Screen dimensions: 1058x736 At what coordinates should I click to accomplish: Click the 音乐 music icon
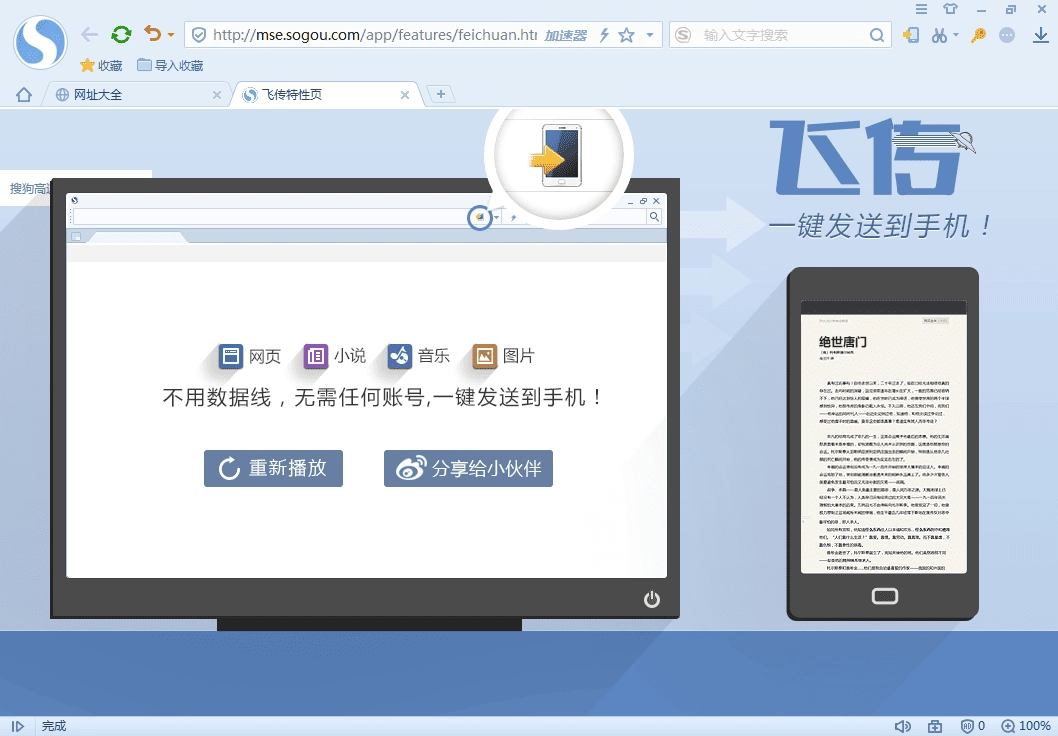pos(399,356)
